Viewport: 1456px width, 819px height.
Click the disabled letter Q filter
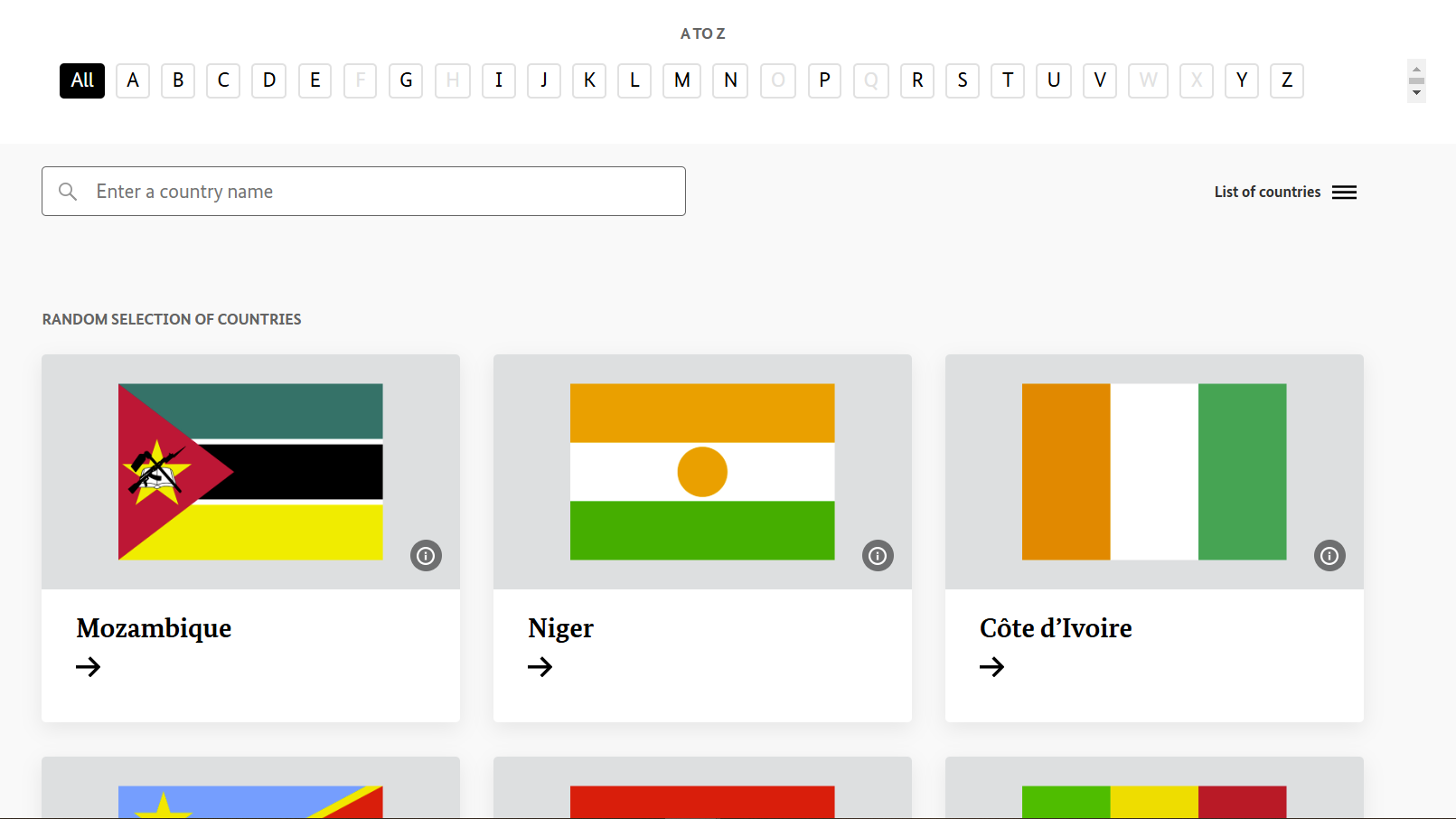[871, 80]
